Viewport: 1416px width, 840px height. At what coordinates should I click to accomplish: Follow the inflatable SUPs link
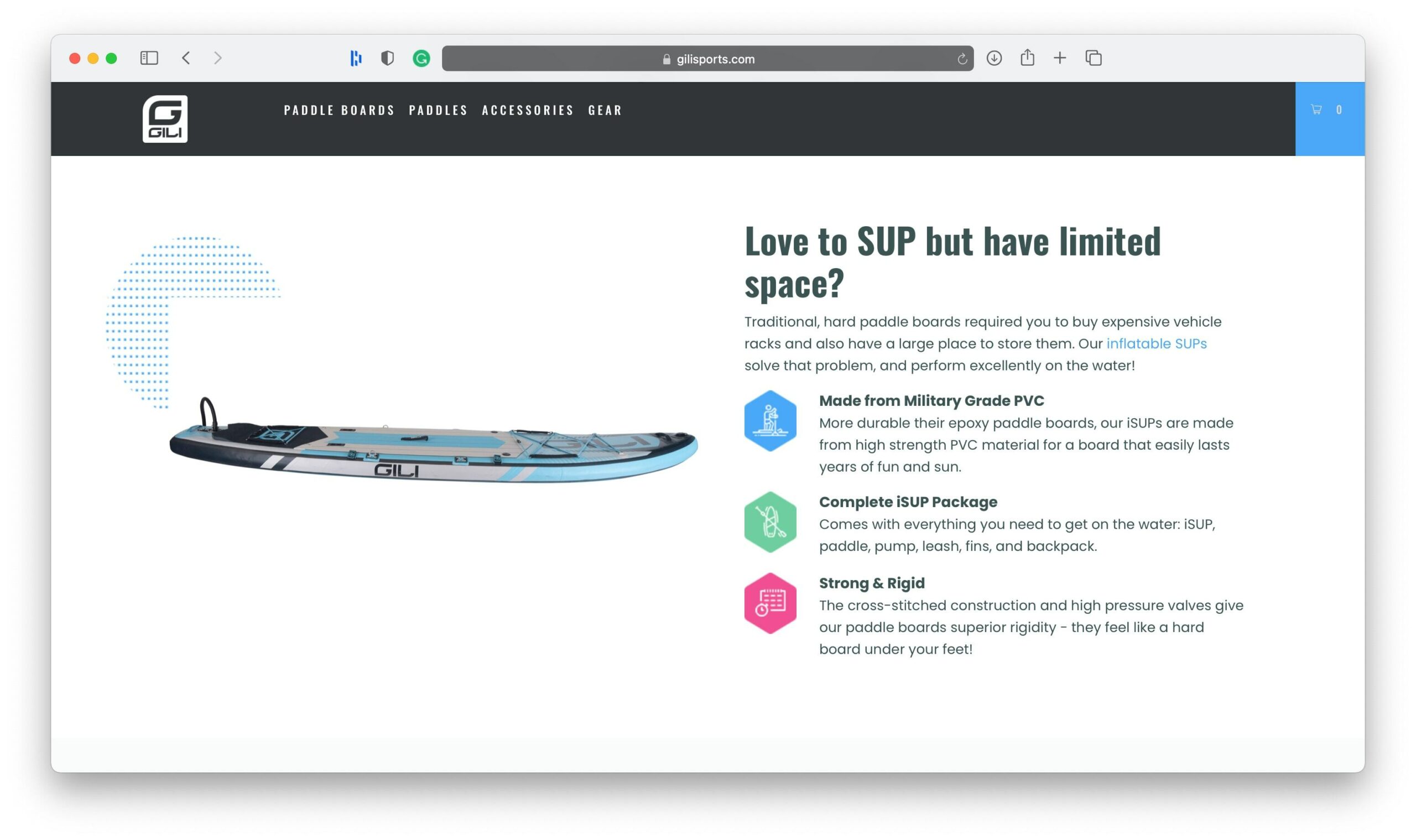(1156, 343)
